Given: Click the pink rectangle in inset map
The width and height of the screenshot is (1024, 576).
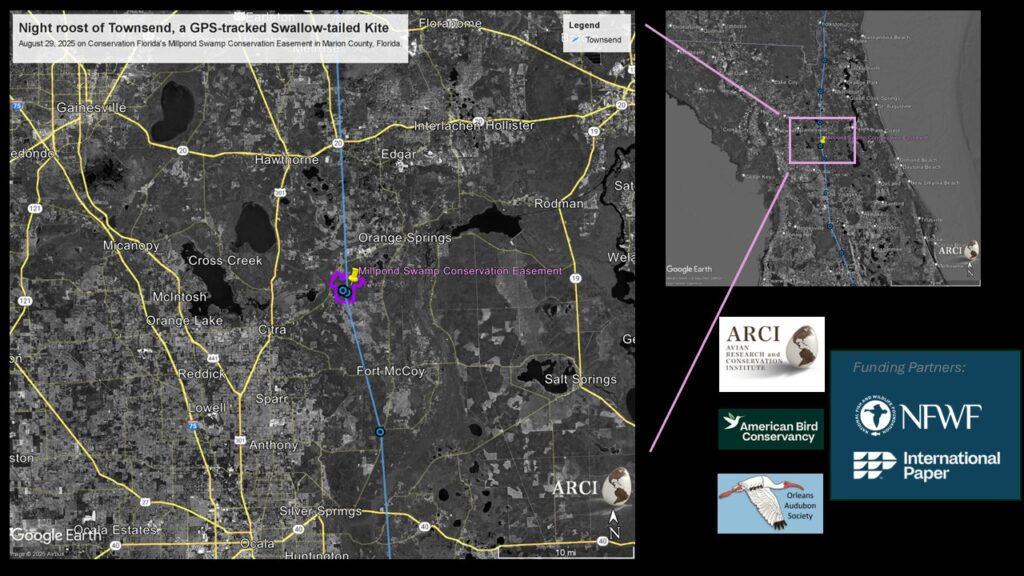Looking at the screenshot, I should 822,140.
